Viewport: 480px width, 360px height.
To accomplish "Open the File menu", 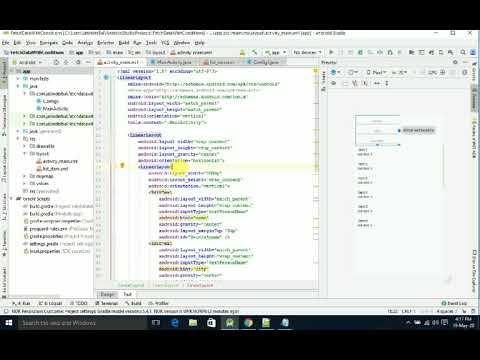I will click(5, 43).
